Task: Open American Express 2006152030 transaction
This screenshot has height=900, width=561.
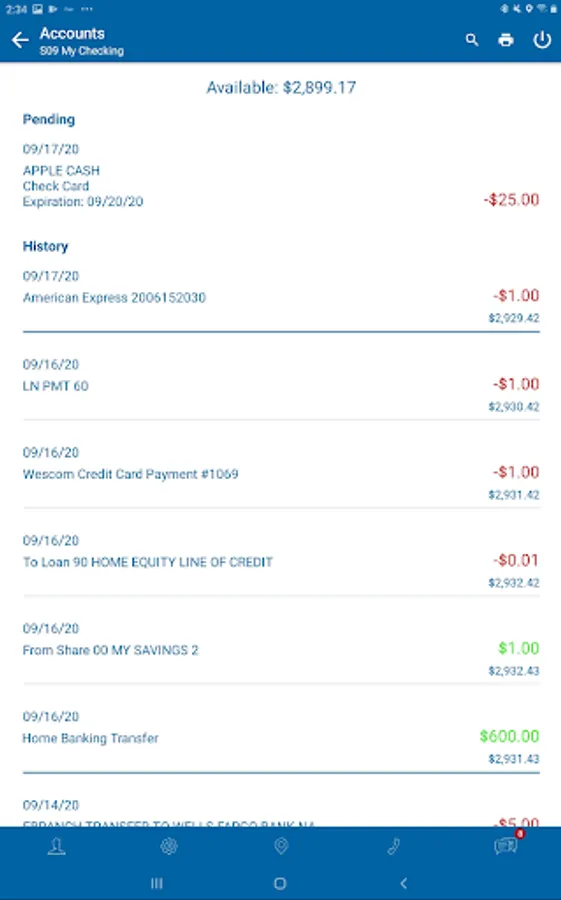Action: click(281, 298)
